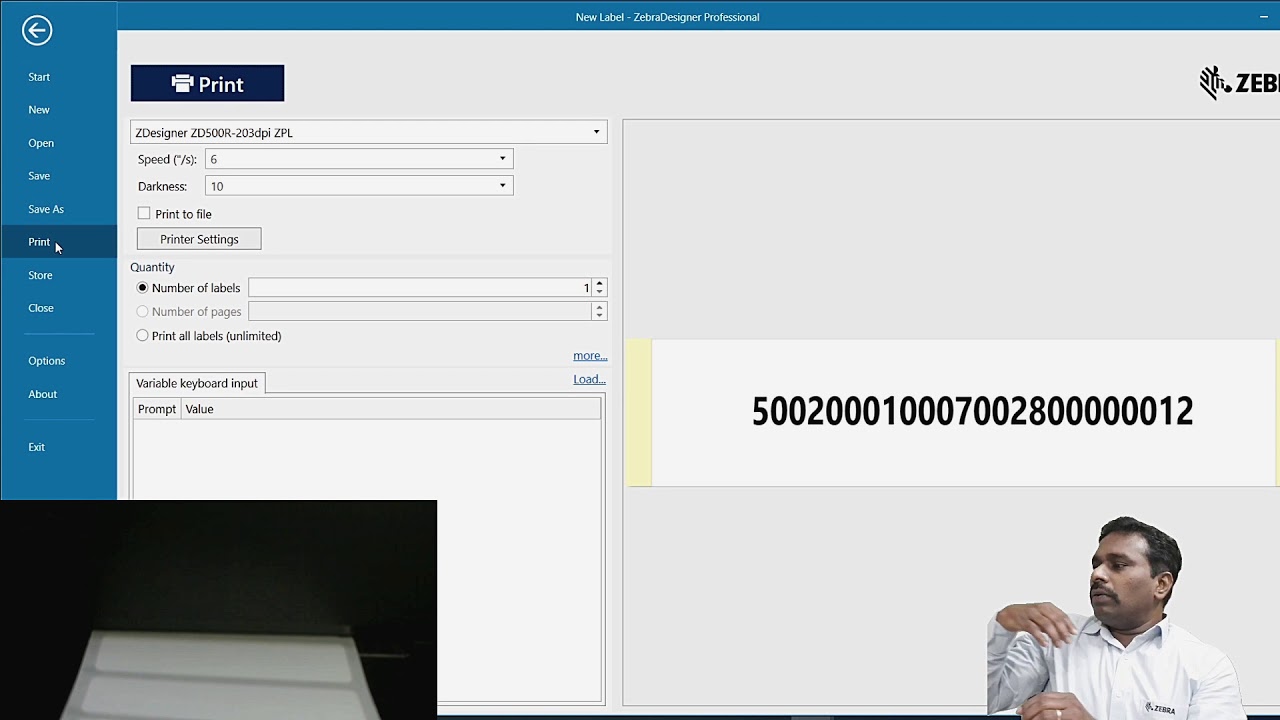Increase the number of labels with up arrow
Screen dimensions: 1280x720
599,284
